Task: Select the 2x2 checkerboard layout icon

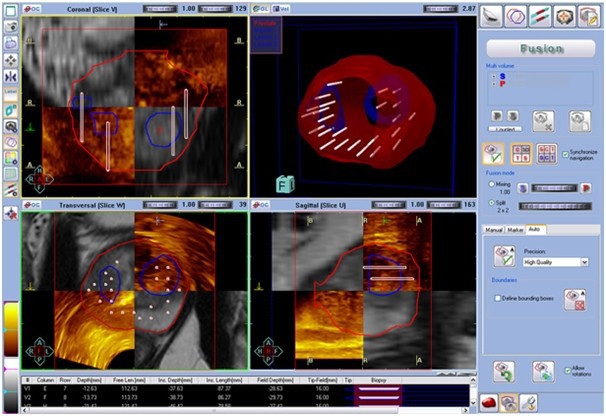Action: click(521, 153)
